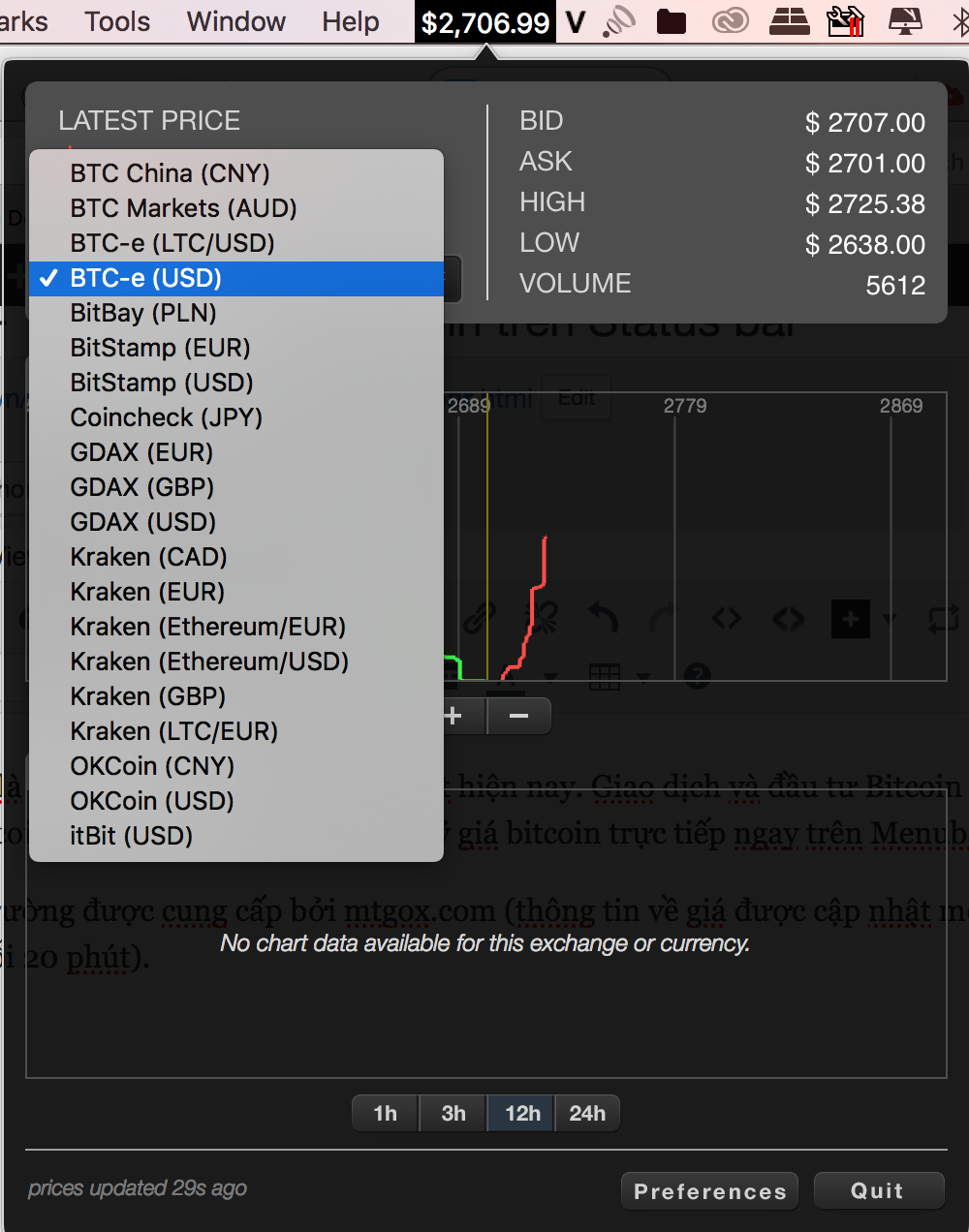This screenshot has height=1232, width=969.
Task: Click the help question mark icon
Action: [696, 676]
